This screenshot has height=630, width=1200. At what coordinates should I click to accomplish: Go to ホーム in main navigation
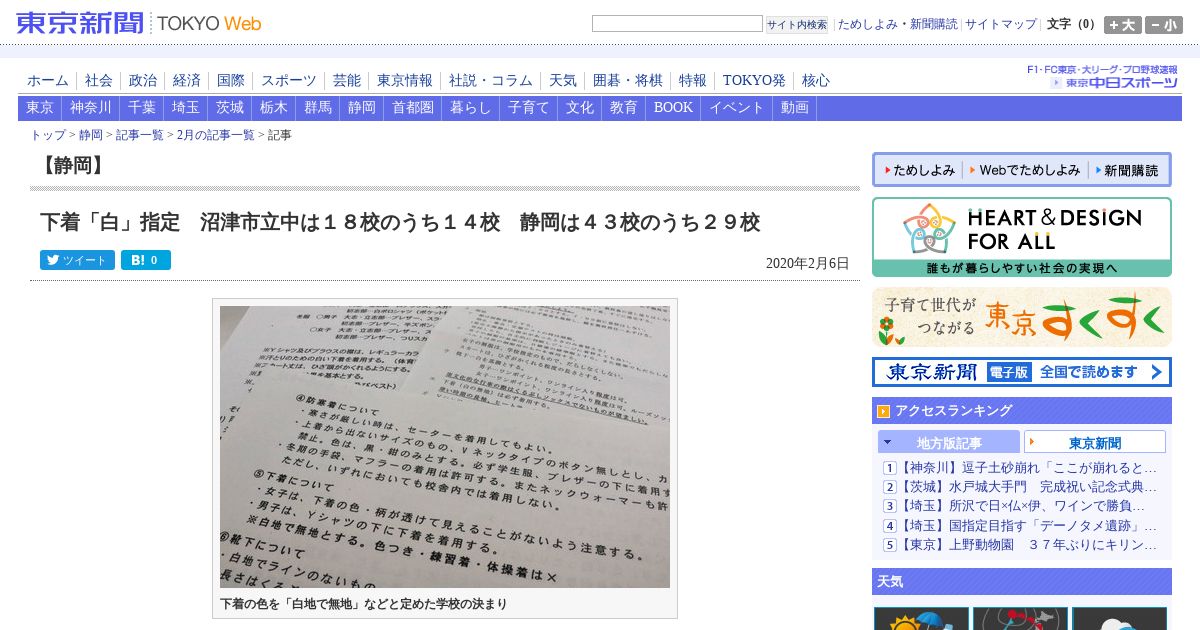click(48, 80)
